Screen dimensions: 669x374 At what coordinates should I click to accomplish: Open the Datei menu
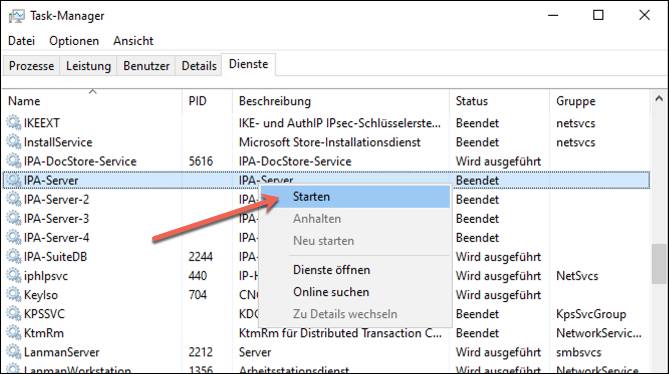pyautogui.click(x=21, y=41)
